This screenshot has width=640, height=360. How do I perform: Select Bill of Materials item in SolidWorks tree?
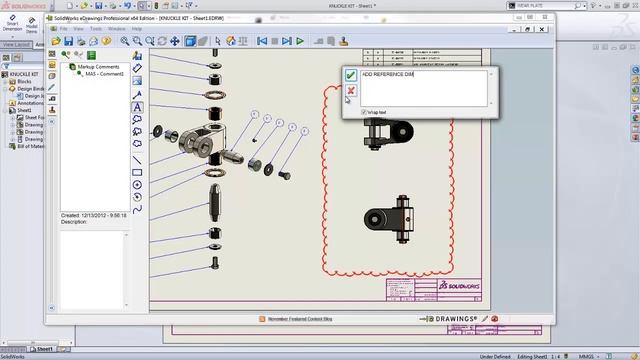(x=31, y=146)
